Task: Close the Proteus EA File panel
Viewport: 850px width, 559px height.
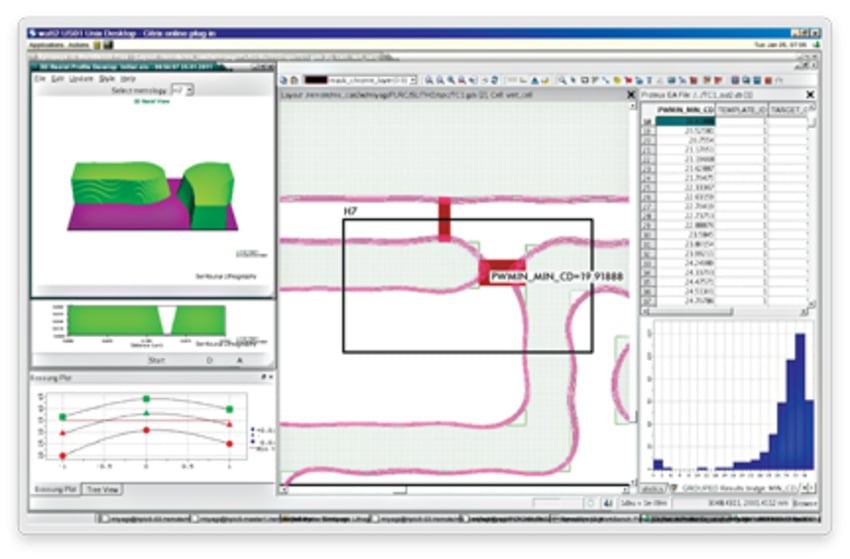Action: point(809,94)
